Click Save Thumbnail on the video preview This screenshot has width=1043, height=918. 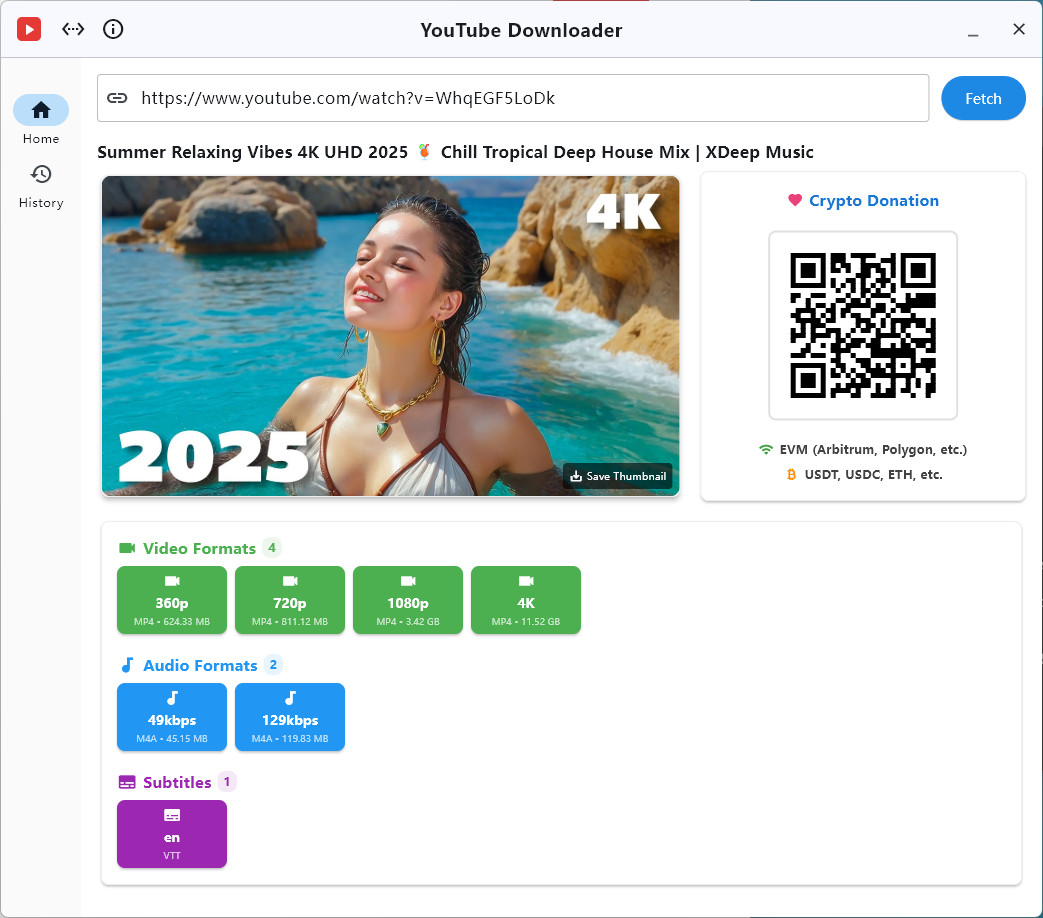click(618, 476)
